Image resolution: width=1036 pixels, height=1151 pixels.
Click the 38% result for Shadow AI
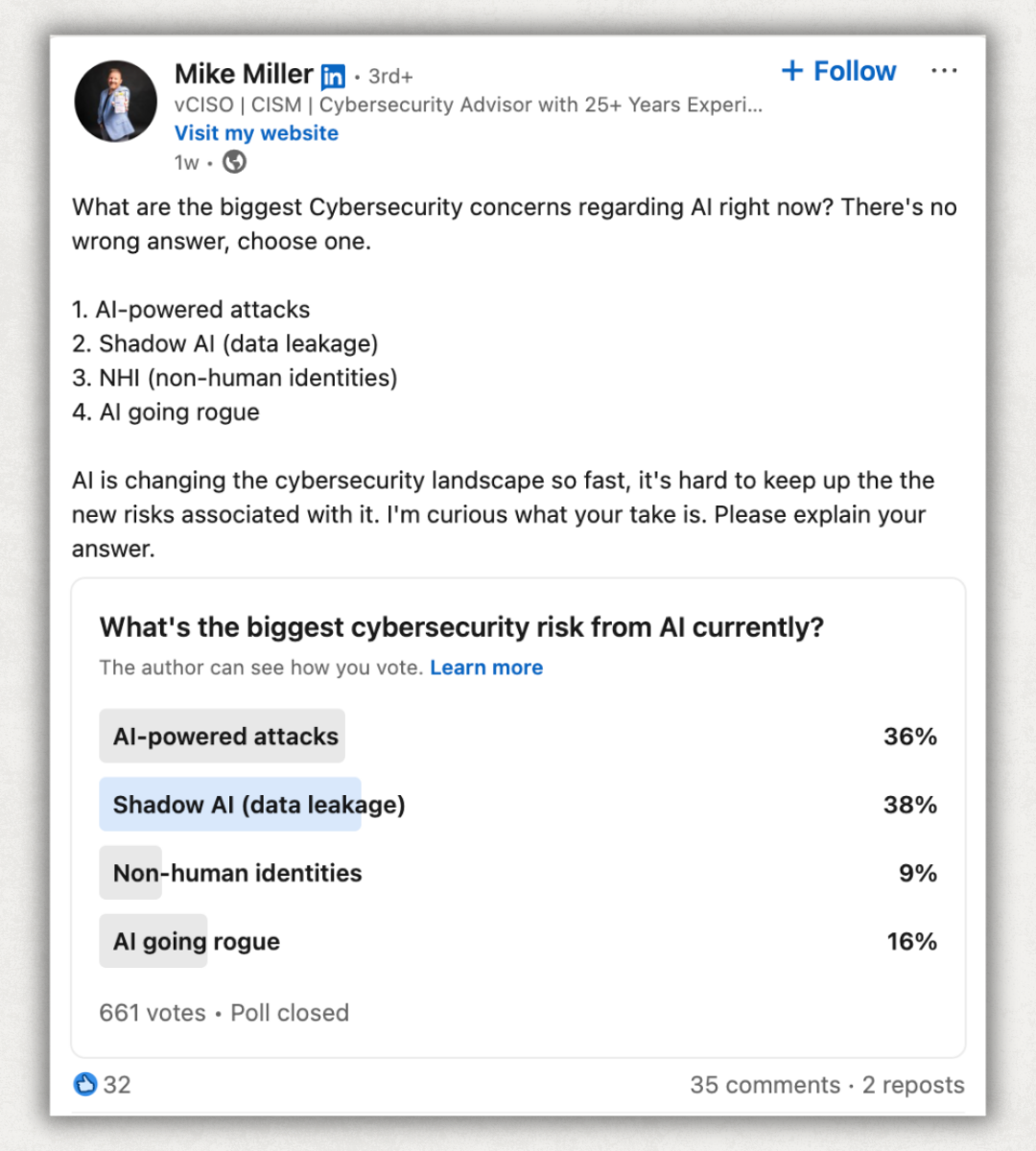910,805
